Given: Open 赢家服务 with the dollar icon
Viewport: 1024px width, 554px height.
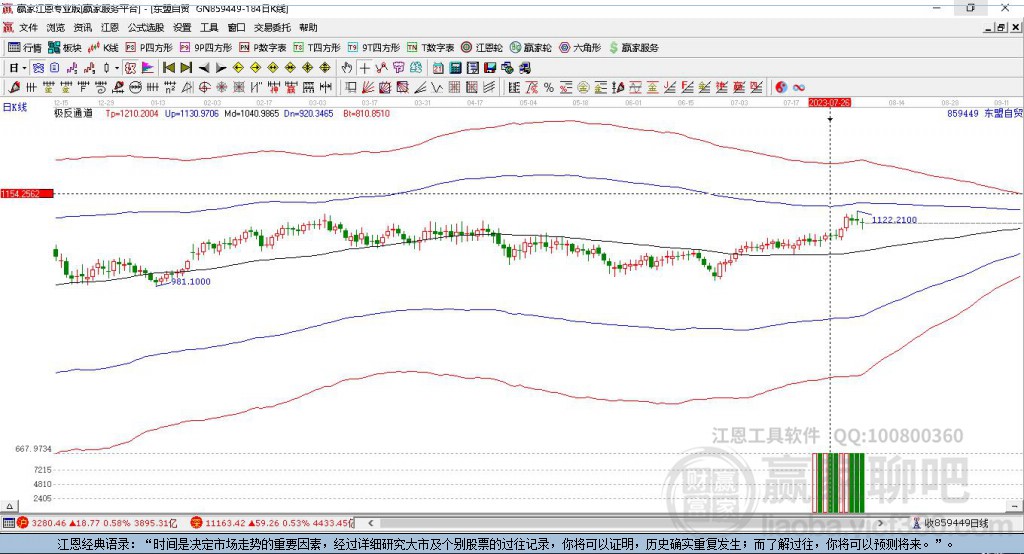Looking at the screenshot, I should (x=634, y=48).
